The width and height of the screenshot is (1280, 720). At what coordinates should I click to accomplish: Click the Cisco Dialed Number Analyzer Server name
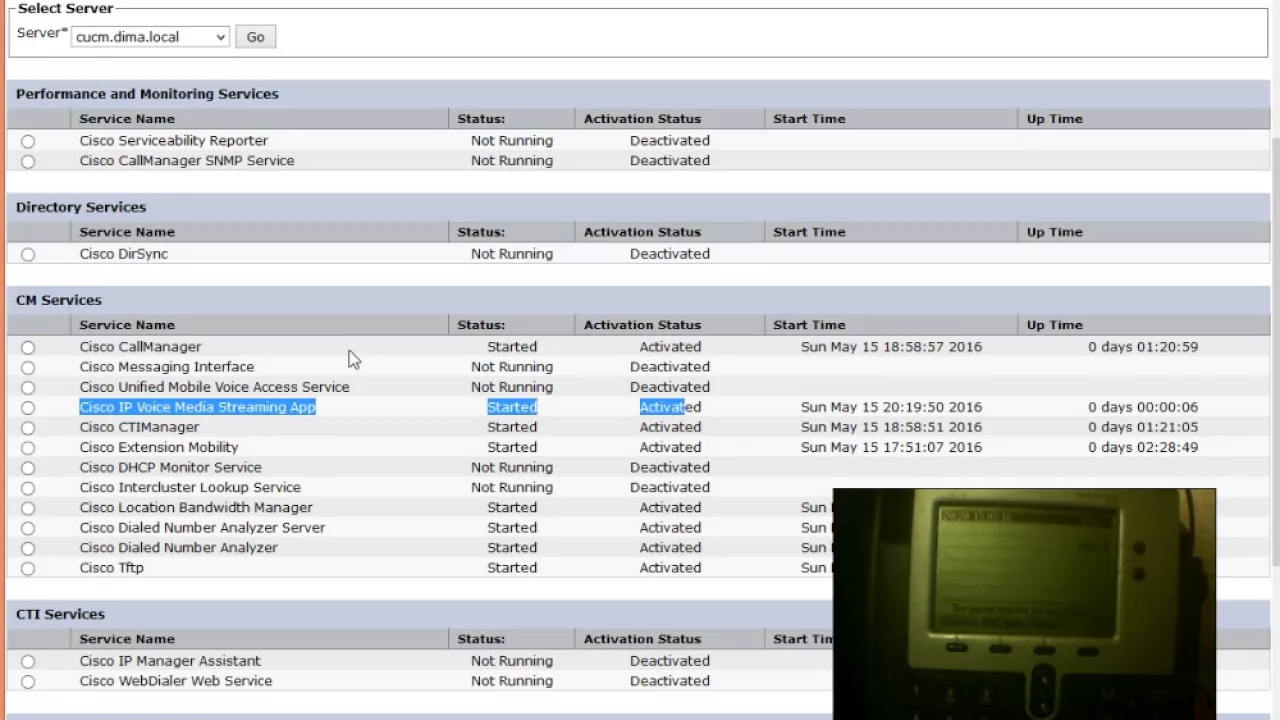coord(203,527)
